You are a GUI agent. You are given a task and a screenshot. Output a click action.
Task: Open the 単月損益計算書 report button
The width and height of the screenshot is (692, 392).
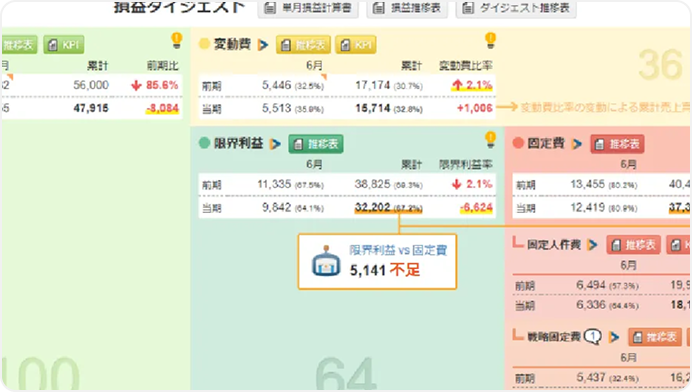(308, 8)
